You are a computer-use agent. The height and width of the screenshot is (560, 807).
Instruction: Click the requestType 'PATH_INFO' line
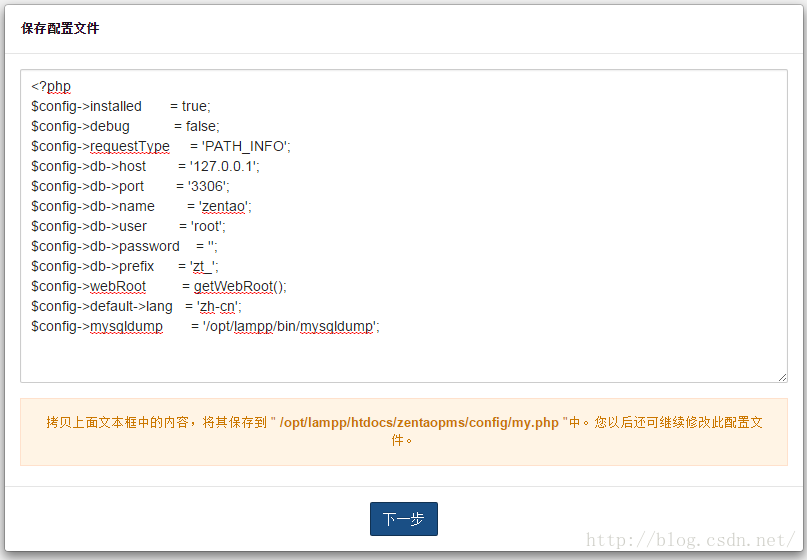pyautogui.click(x=161, y=146)
